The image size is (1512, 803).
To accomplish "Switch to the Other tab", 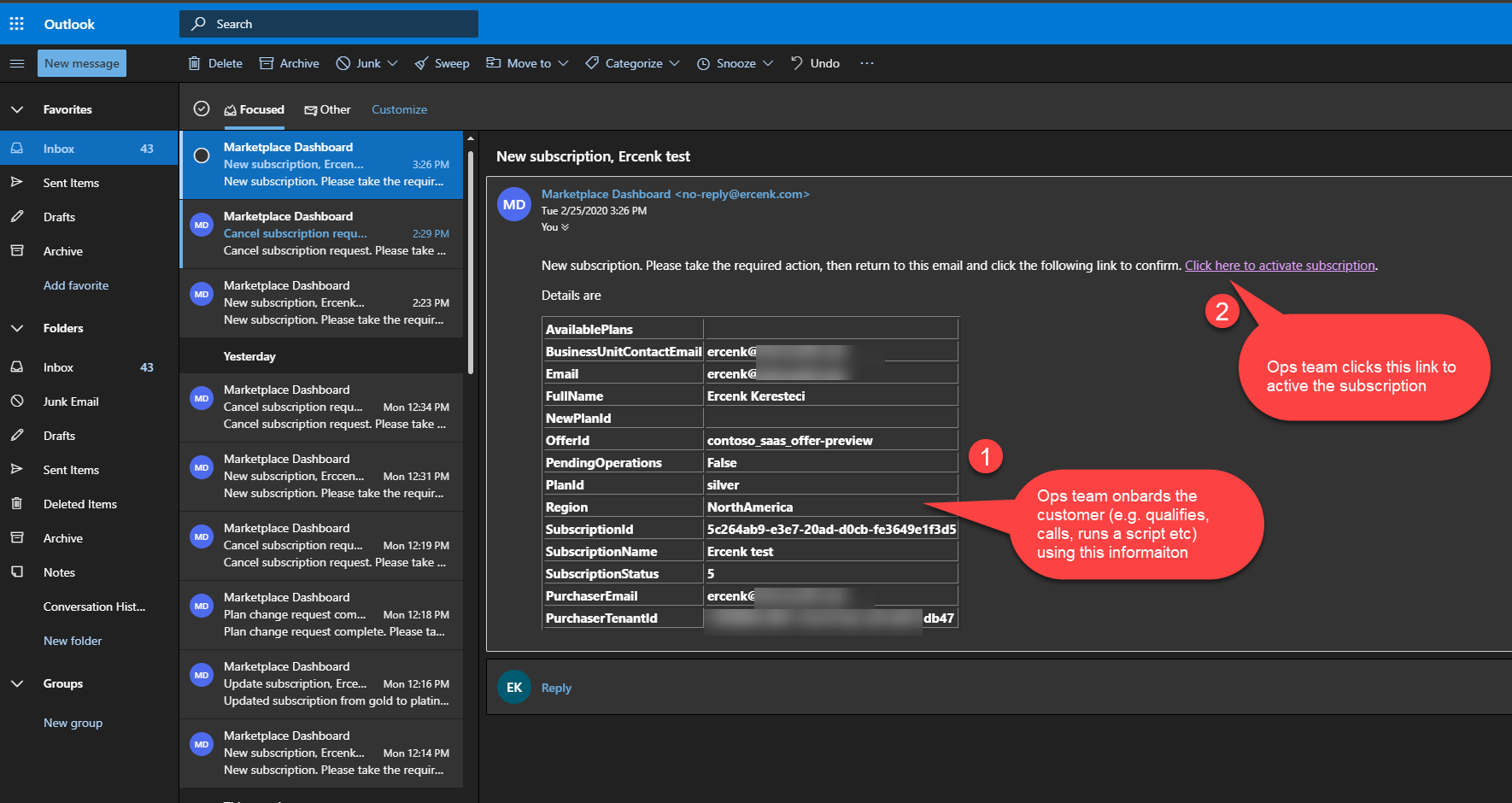I will click(x=328, y=109).
